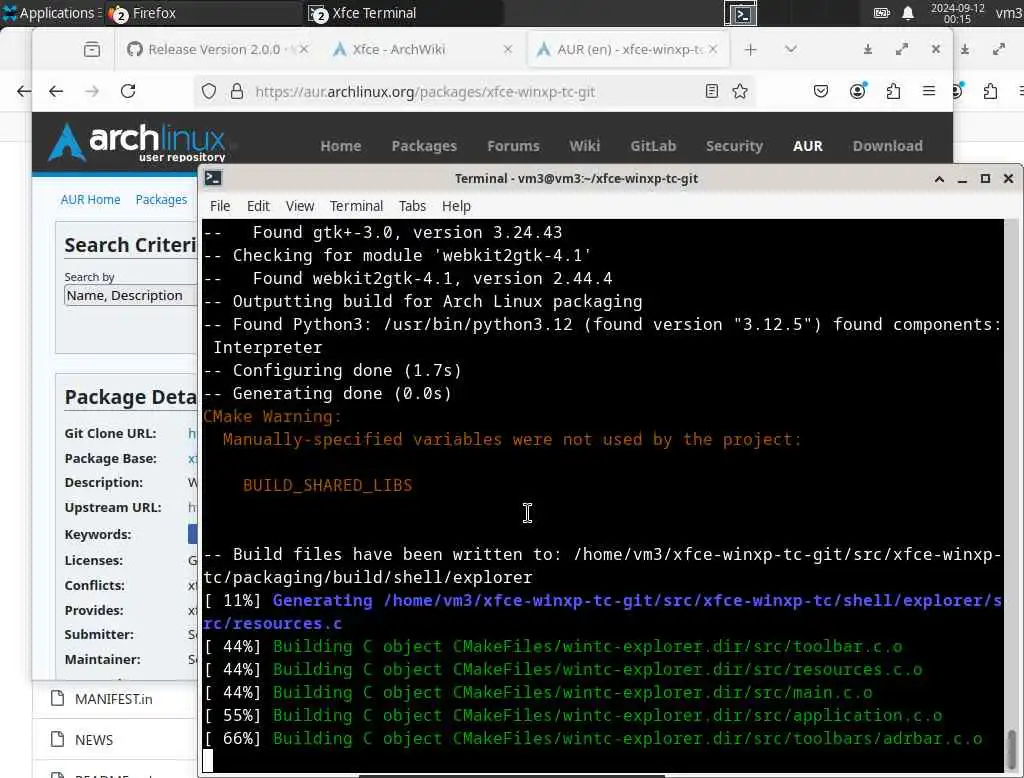Open Wiki in Arch navigation bar
This screenshot has width=1024, height=778.
tap(584, 146)
